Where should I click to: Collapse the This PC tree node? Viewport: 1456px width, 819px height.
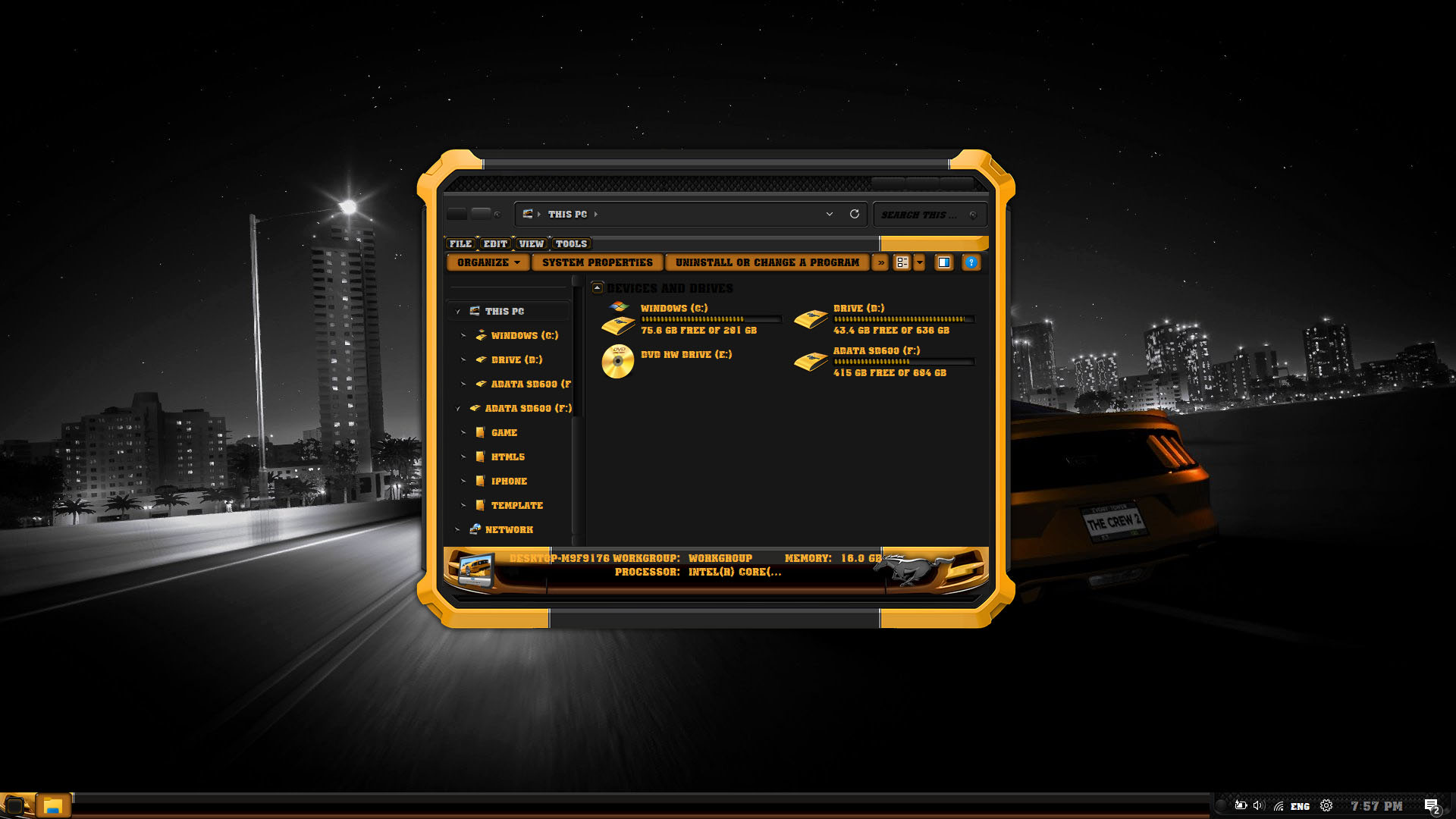click(x=458, y=312)
